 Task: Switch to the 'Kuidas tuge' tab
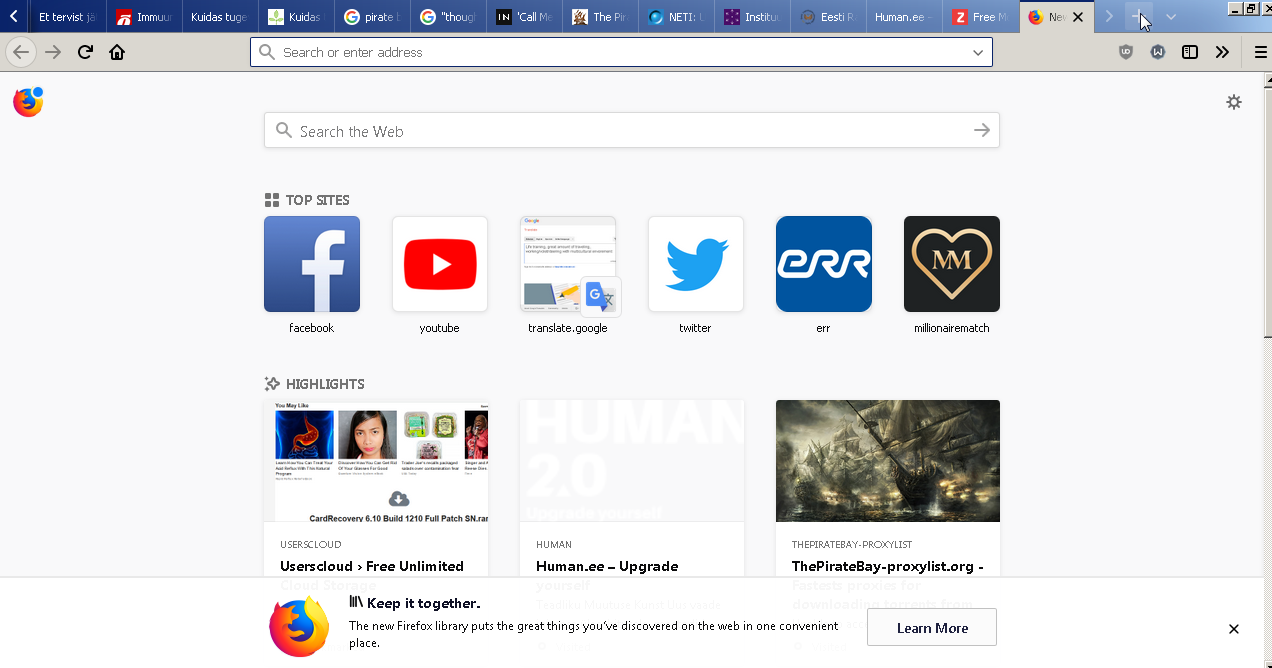220,17
